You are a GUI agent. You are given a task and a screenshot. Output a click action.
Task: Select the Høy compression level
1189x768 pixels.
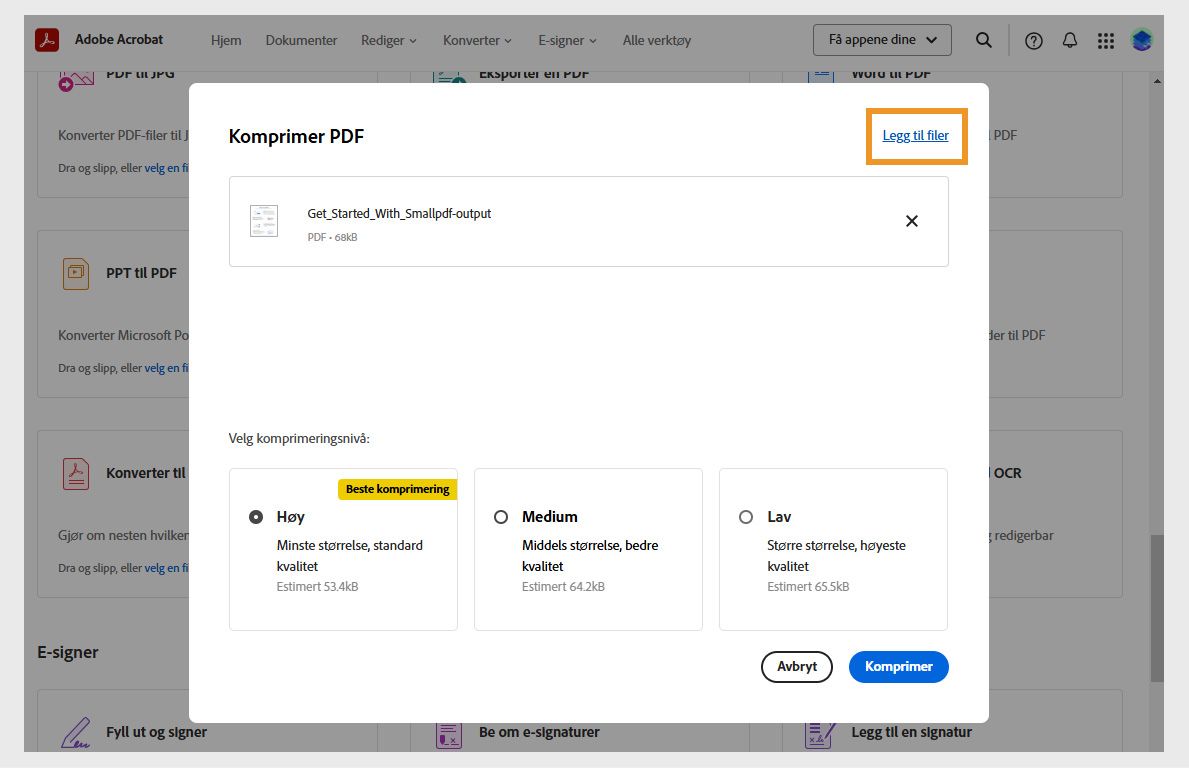click(x=256, y=517)
